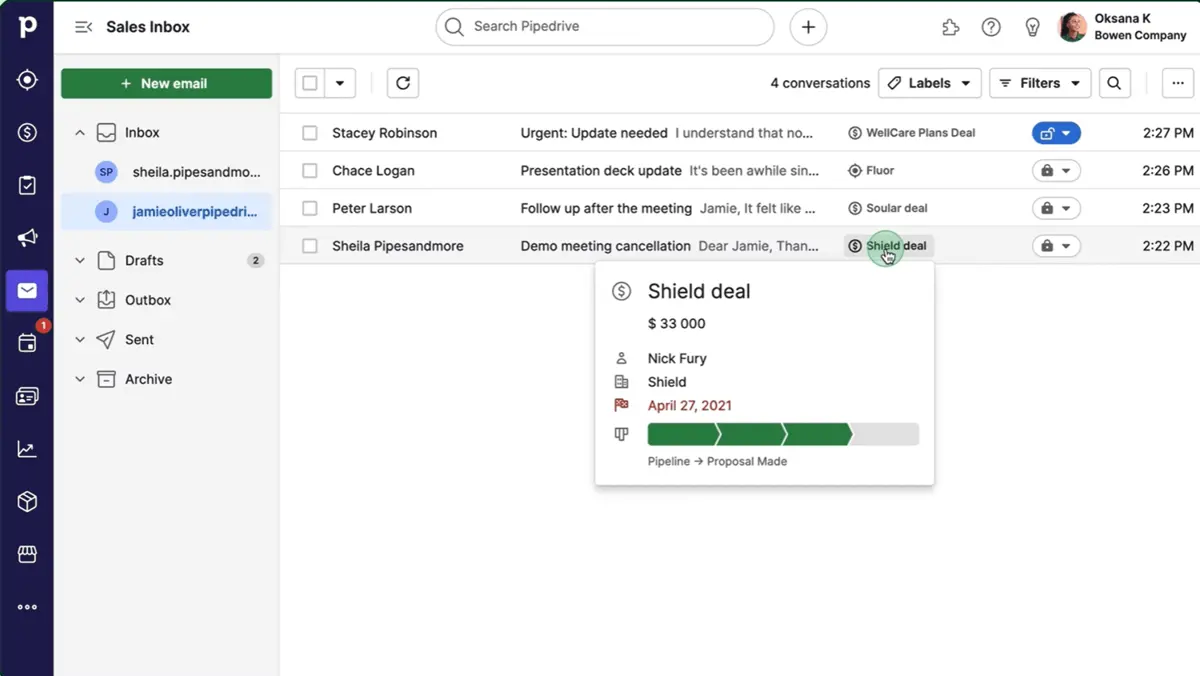Open Follow up after the meeting email
Image resolution: width=1200 pixels, height=676 pixels.
(x=606, y=208)
